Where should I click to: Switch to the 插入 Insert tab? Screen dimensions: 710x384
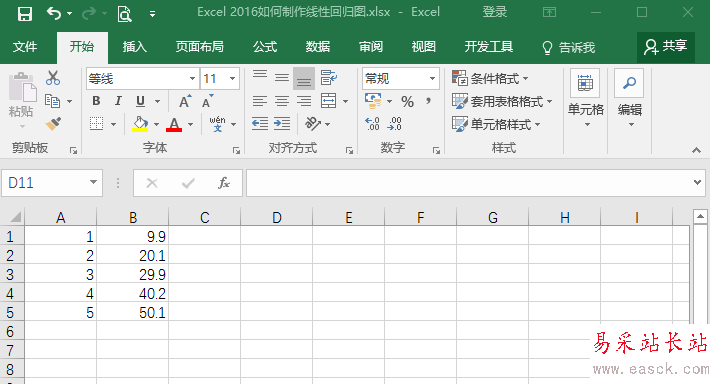(134, 47)
